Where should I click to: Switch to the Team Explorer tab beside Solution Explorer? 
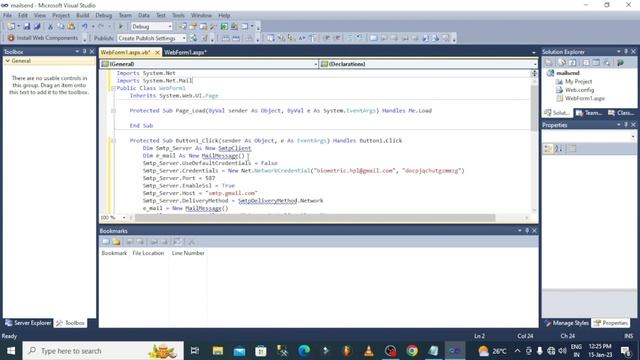click(x=589, y=113)
